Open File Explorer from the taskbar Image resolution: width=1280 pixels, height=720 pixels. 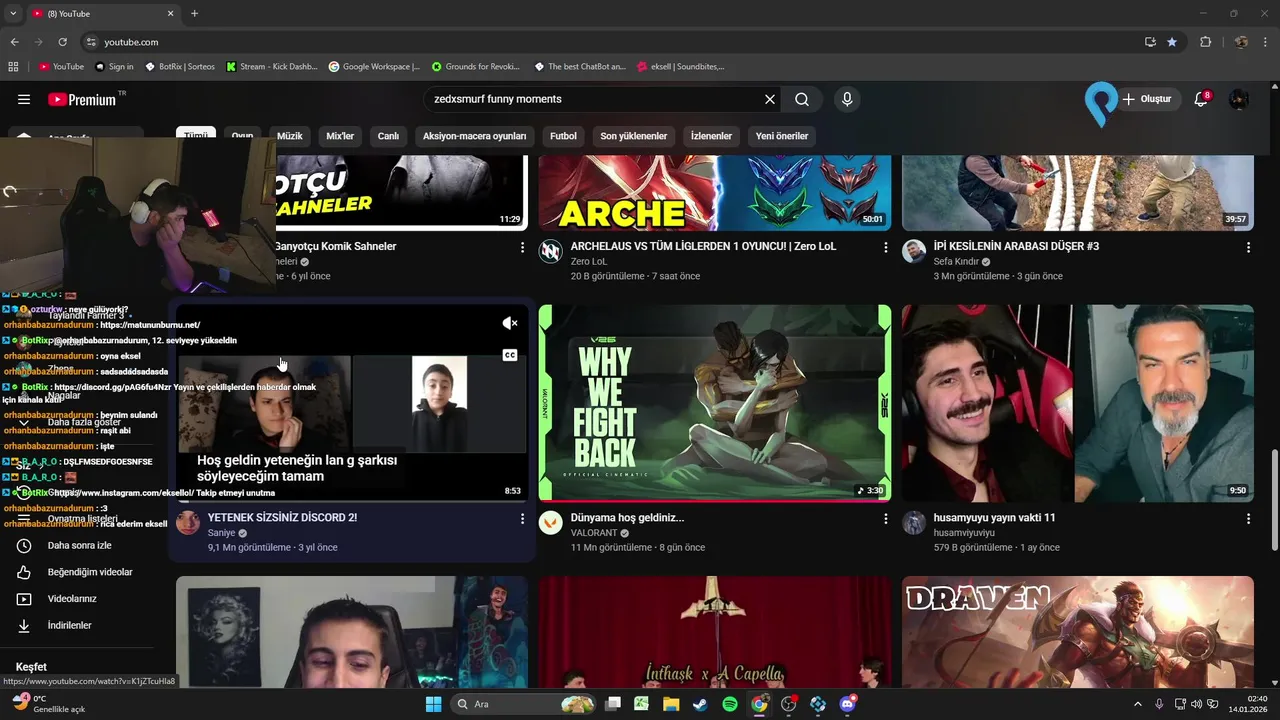coord(671,704)
